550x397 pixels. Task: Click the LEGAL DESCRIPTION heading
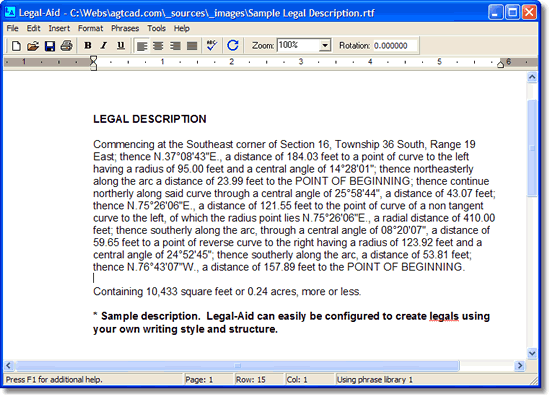click(150, 119)
